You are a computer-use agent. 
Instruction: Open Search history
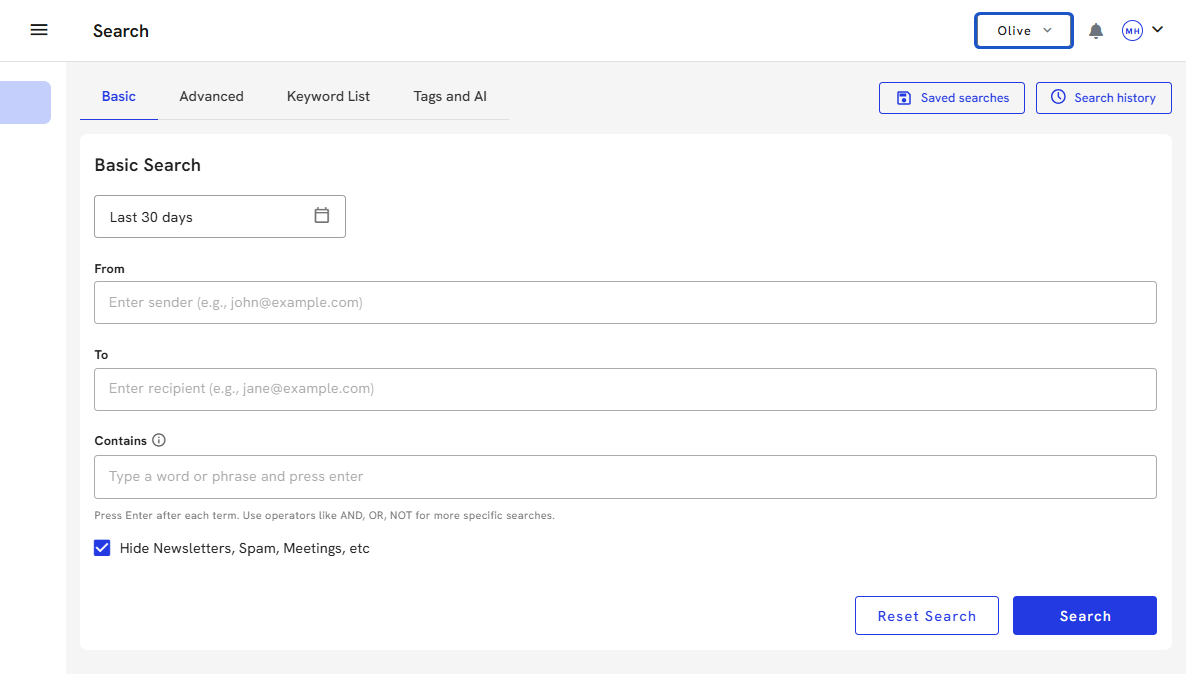[1103, 98]
